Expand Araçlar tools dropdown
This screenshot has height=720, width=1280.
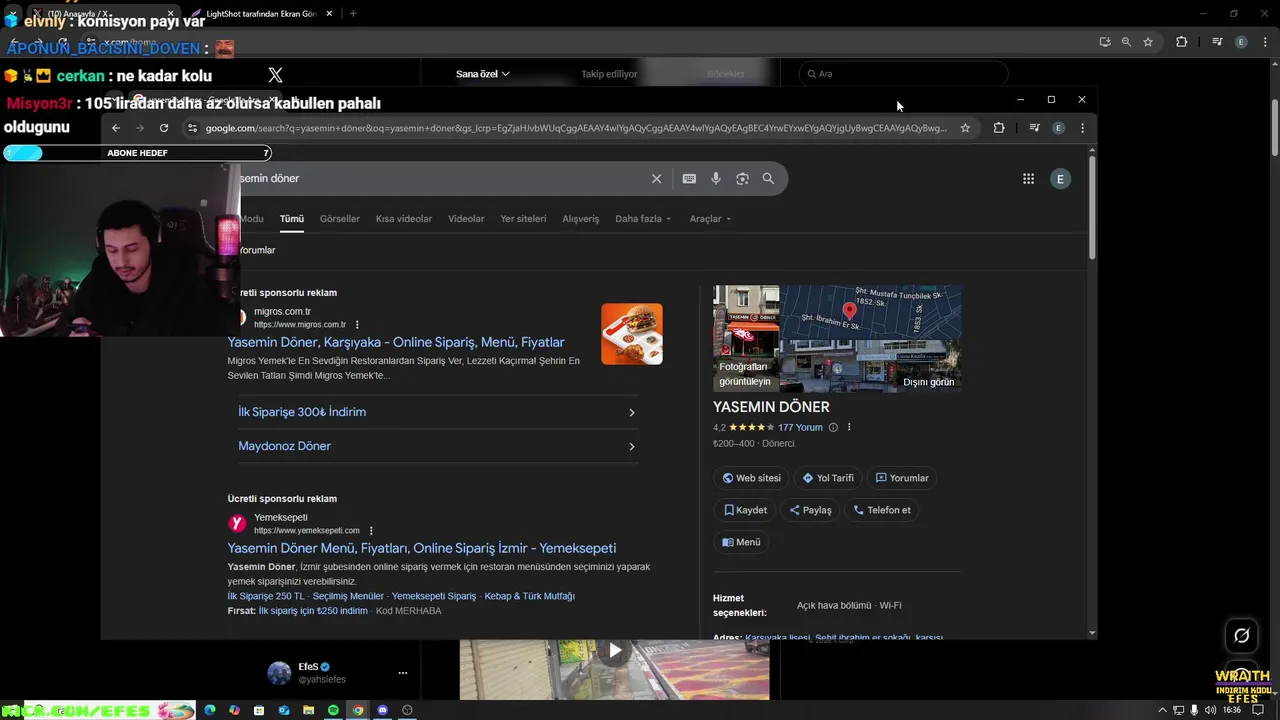click(710, 219)
